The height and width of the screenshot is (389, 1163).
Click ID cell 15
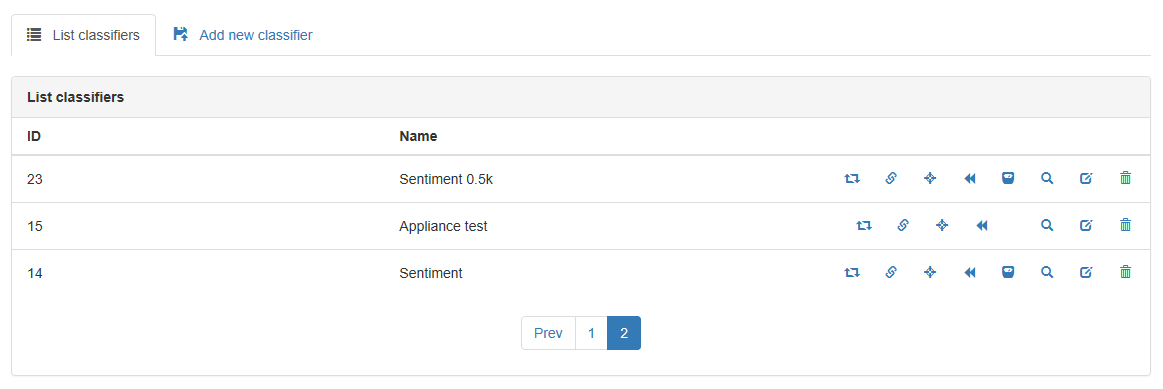[x=34, y=226]
